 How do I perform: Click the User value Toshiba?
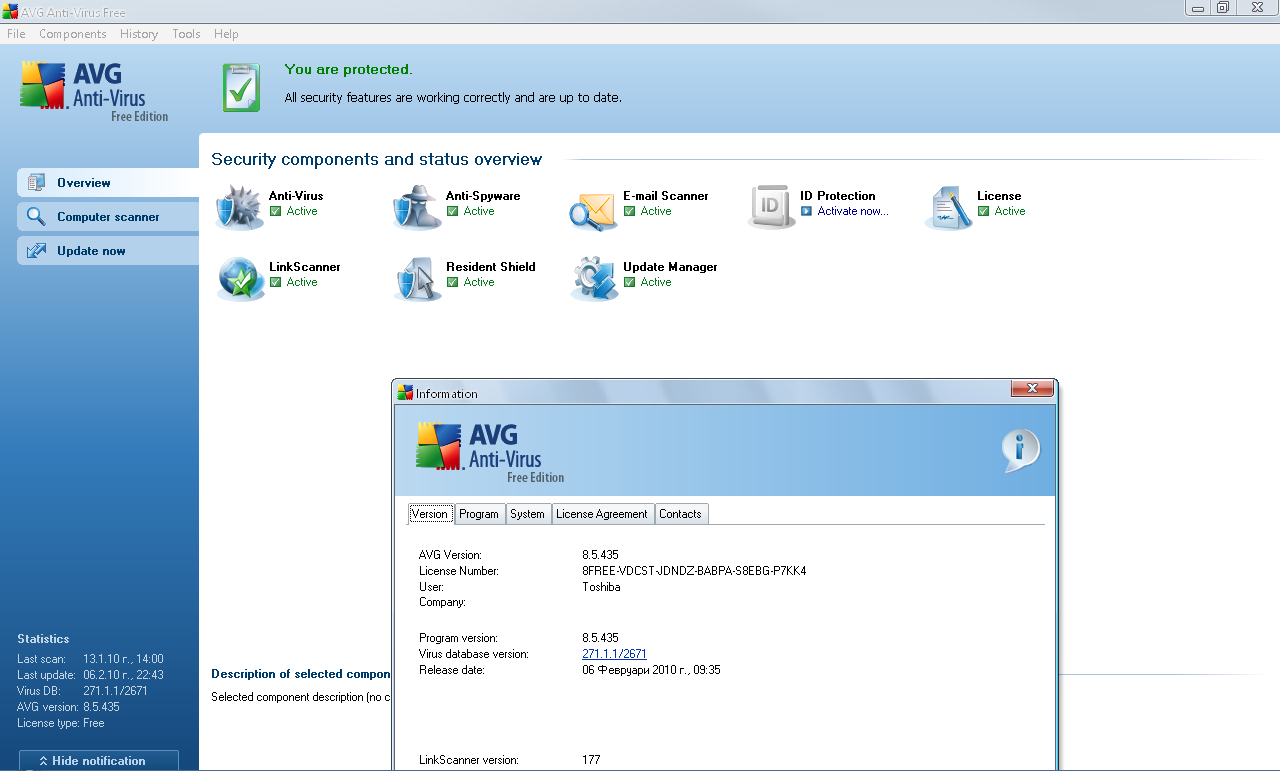[601, 587]
